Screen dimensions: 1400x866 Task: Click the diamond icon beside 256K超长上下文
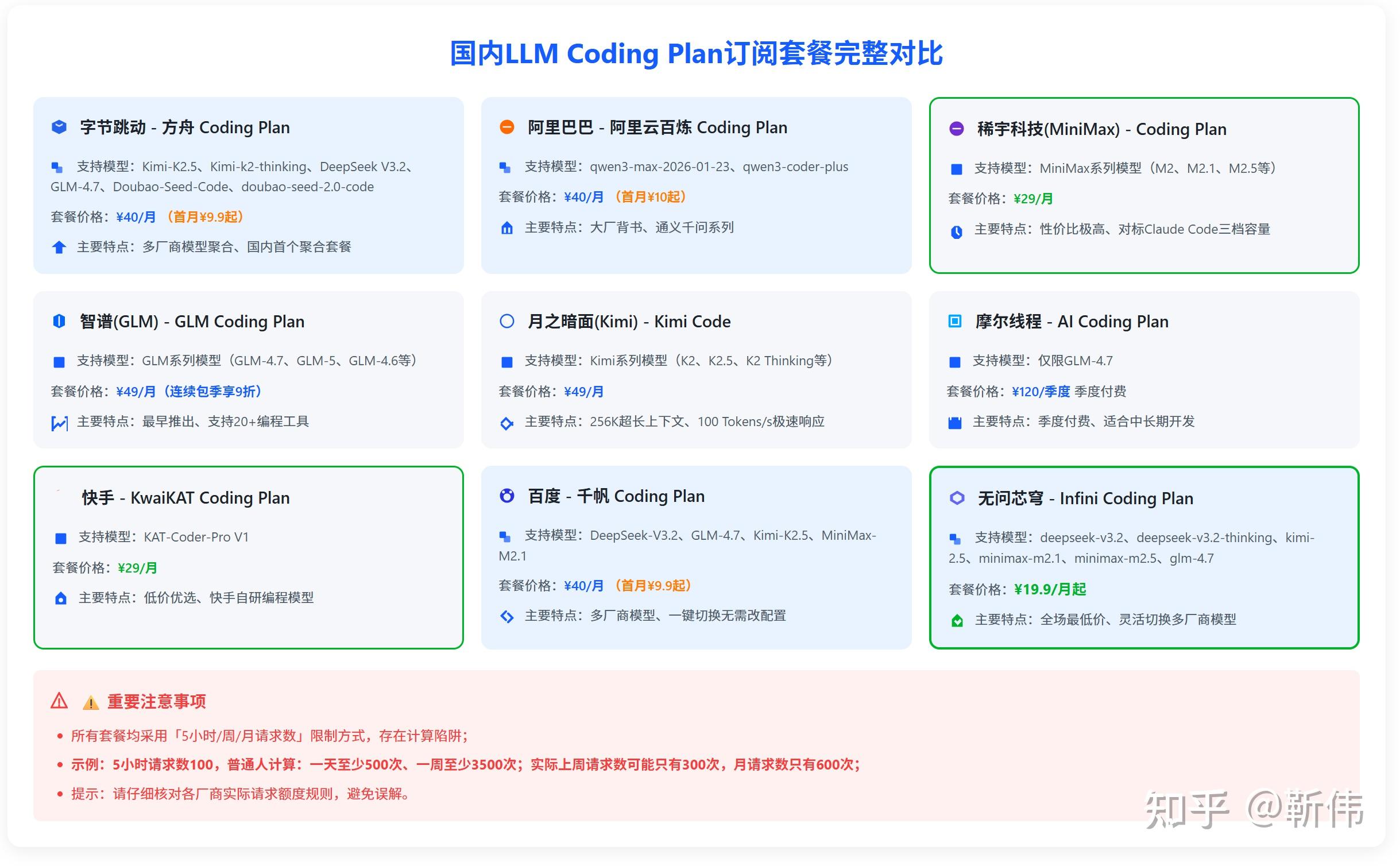coord(506,424)
